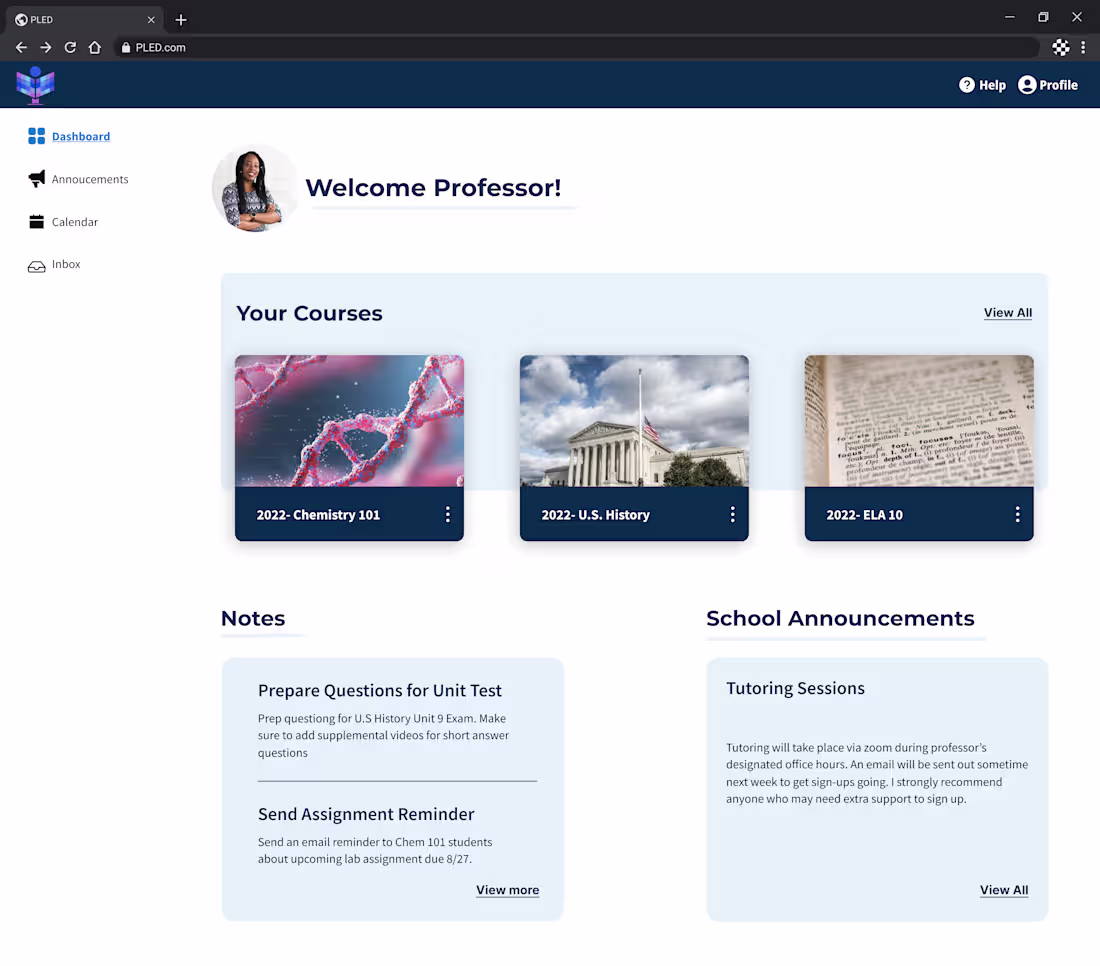Open the options menu for 2022- Chemistry 101
This screenshot has width=1100, height=966.
click(448, 514)
